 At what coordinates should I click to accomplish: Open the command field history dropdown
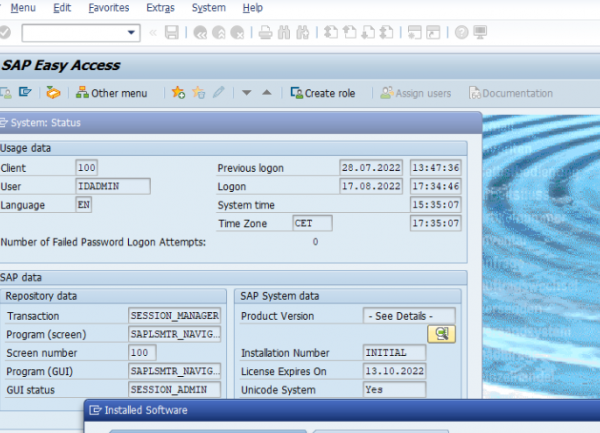coord(132,33)
